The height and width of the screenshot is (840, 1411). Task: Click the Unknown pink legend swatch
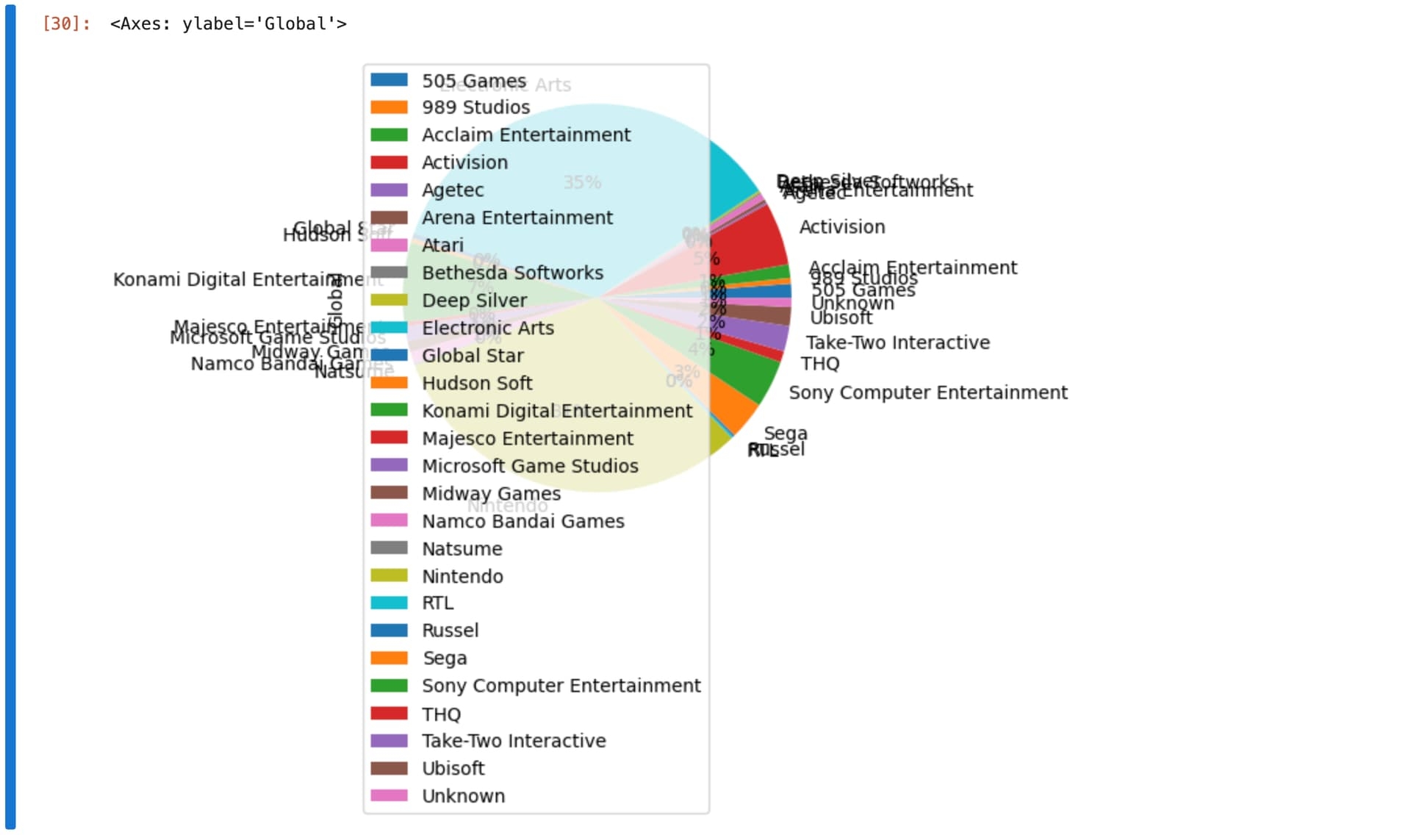tap(389, 796)
